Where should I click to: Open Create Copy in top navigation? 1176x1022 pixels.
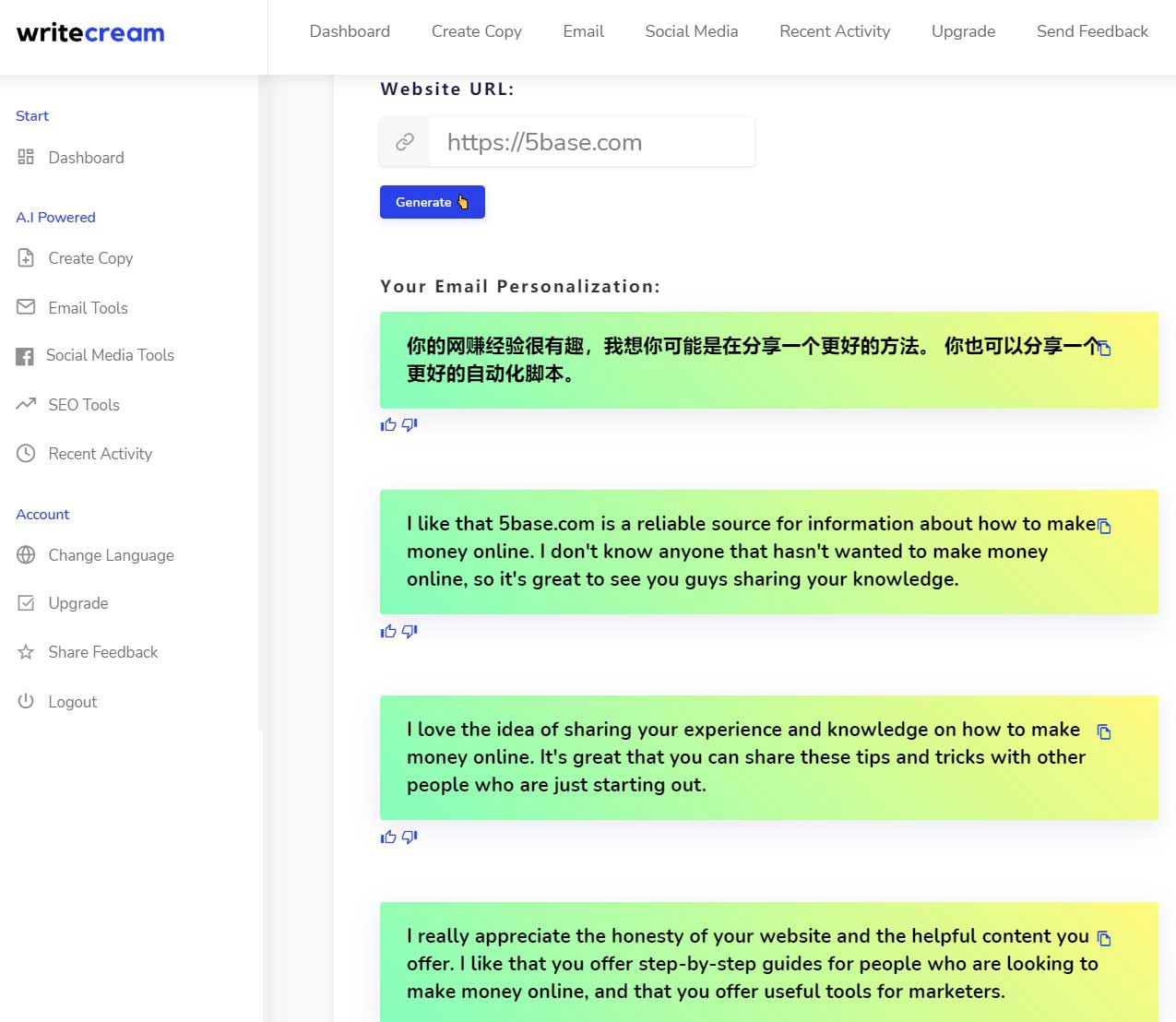point(476,31)
